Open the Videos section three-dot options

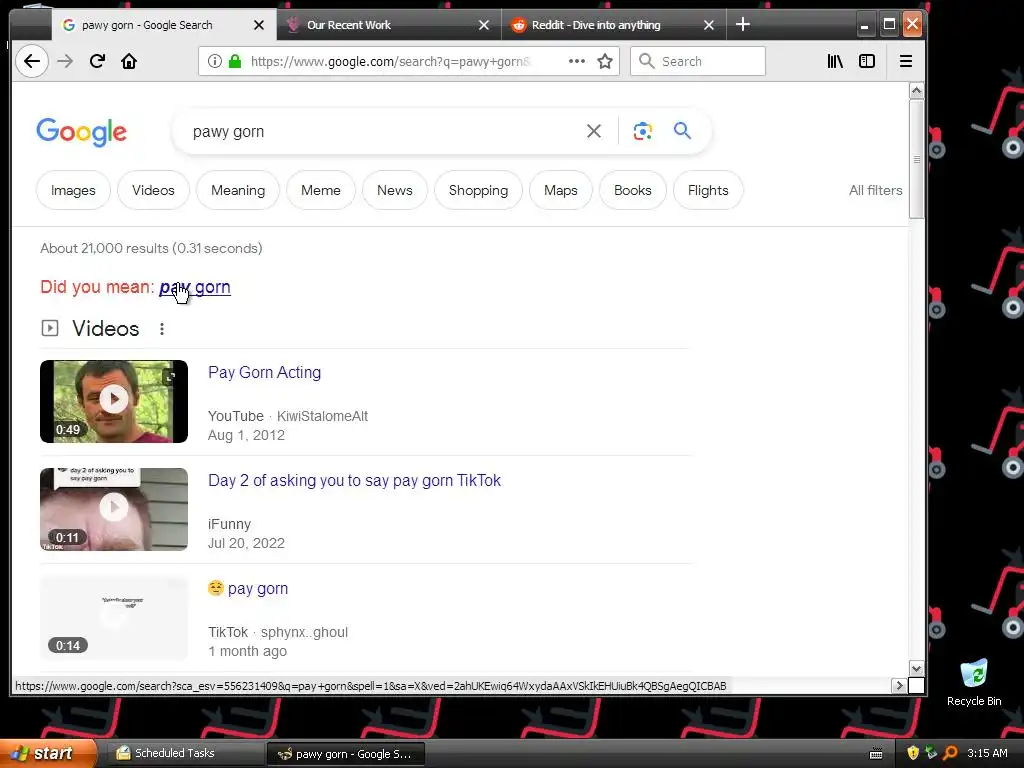pos(162,329)
